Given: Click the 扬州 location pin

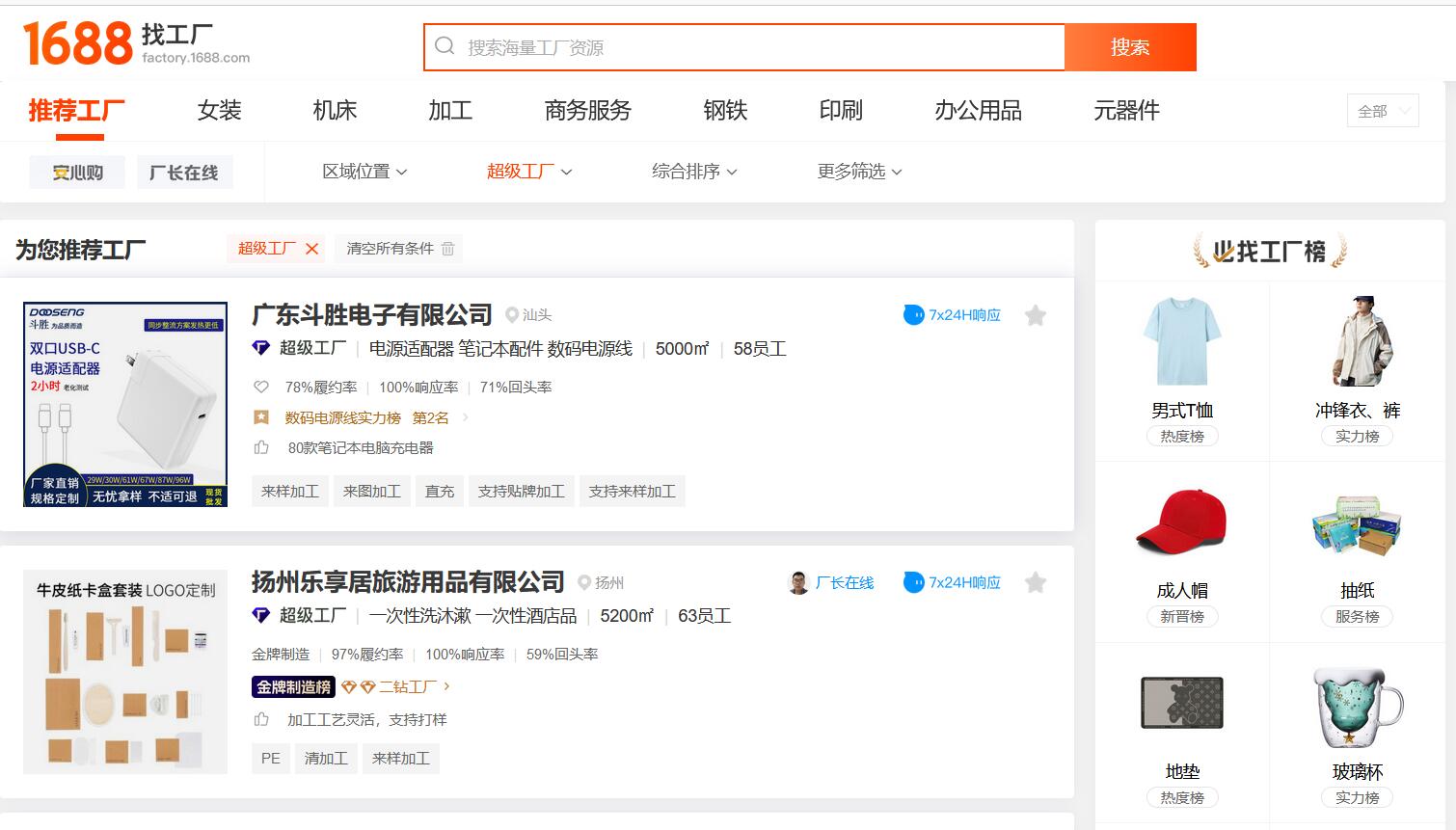Looking at the screenshot, I should pyautogui.click(x=584, y=582).
